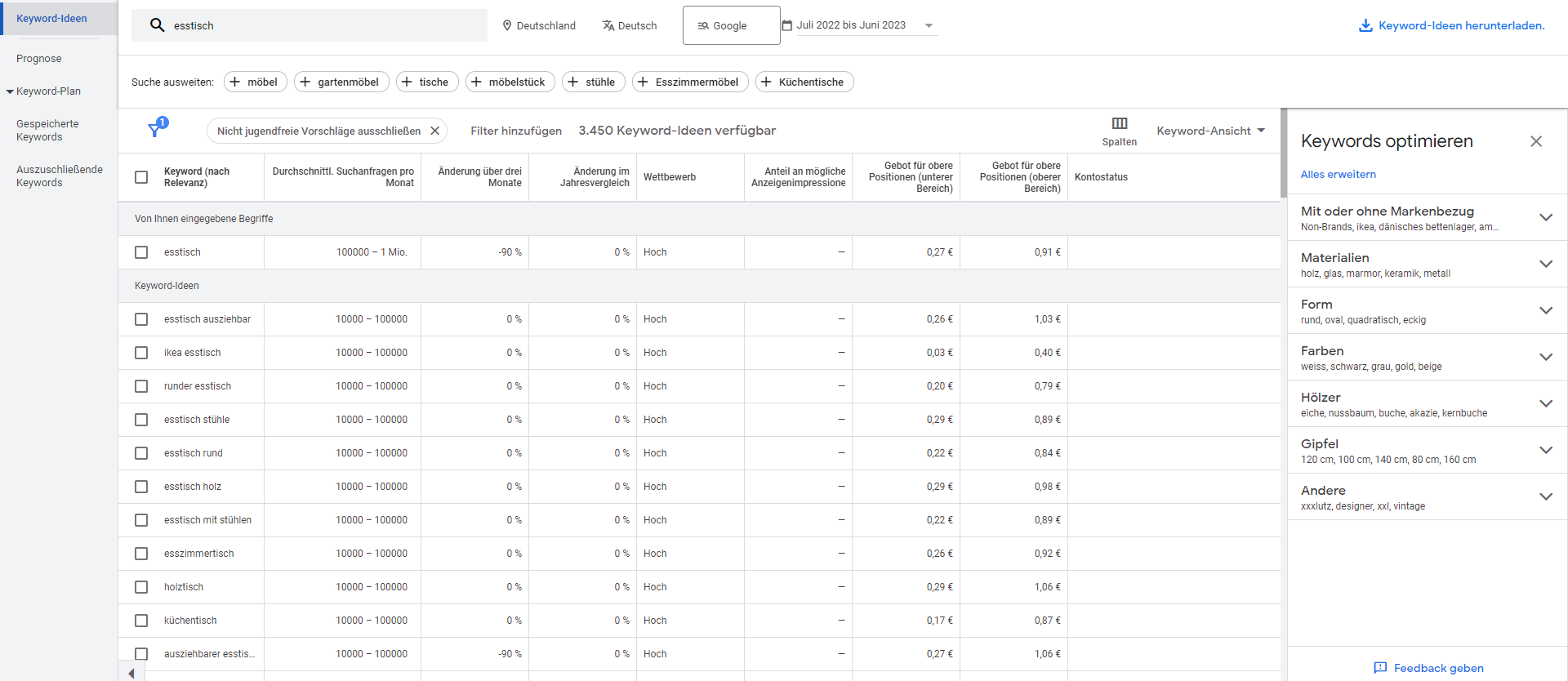The width and height of the screenshot is (1568, 681).
Task: Click Alles erweitern link
Action: pos(1339,175)
